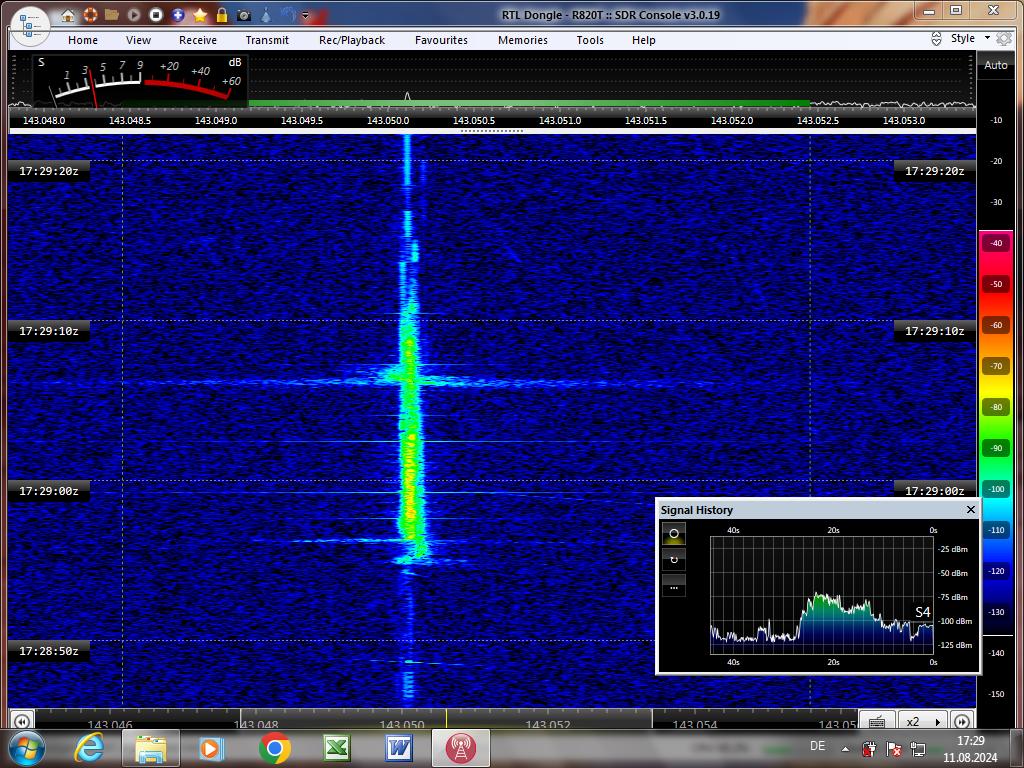Click SDR Console antenna icon in taskbar

[x=460, y=749]
